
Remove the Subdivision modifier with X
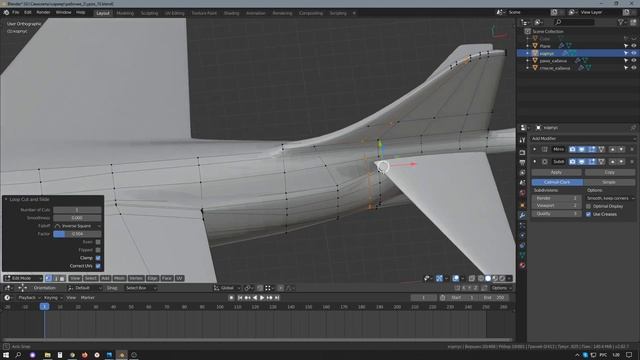tap(632, 162)
